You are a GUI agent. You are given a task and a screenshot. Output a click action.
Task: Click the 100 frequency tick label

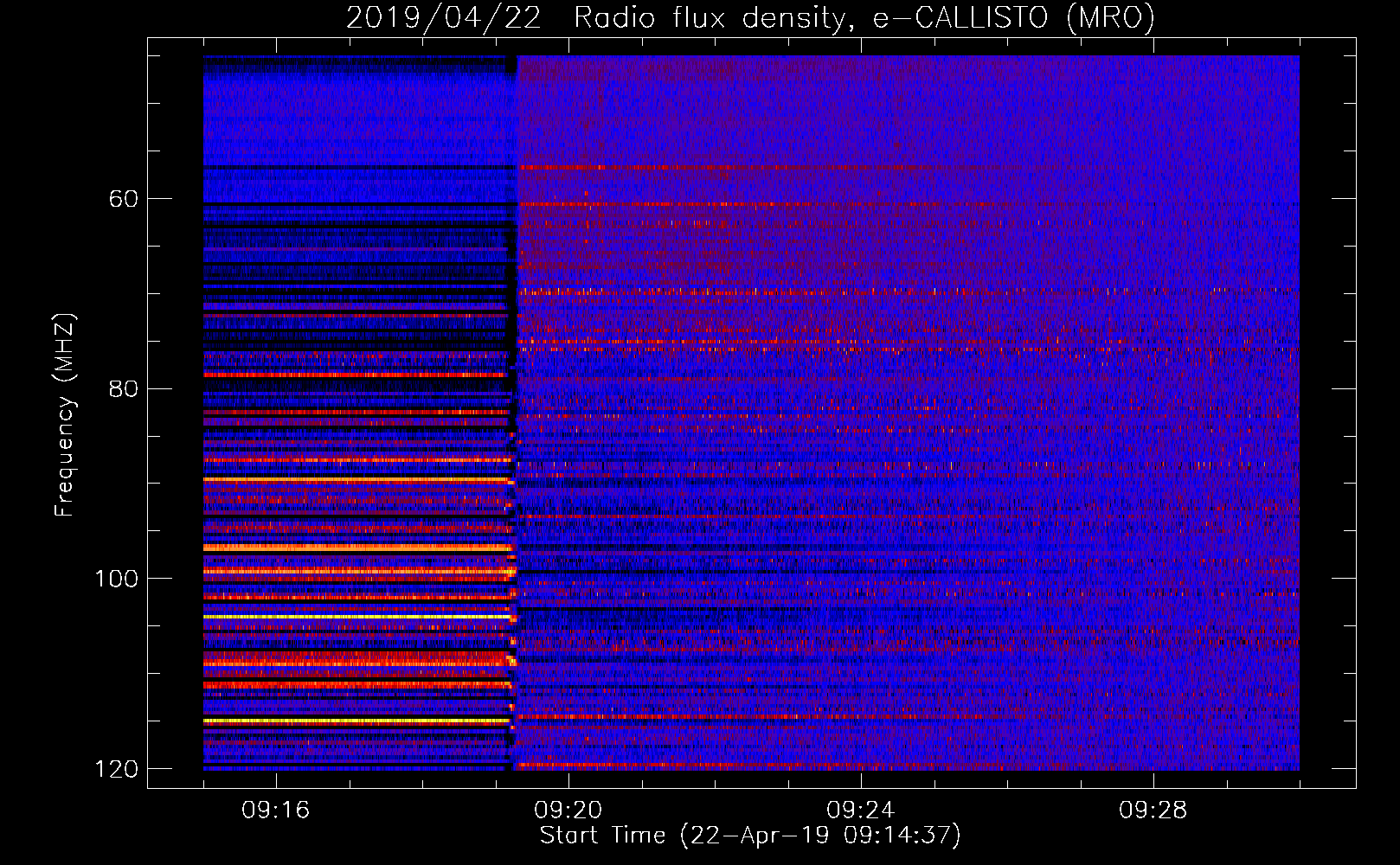click(x=116, y=579)
